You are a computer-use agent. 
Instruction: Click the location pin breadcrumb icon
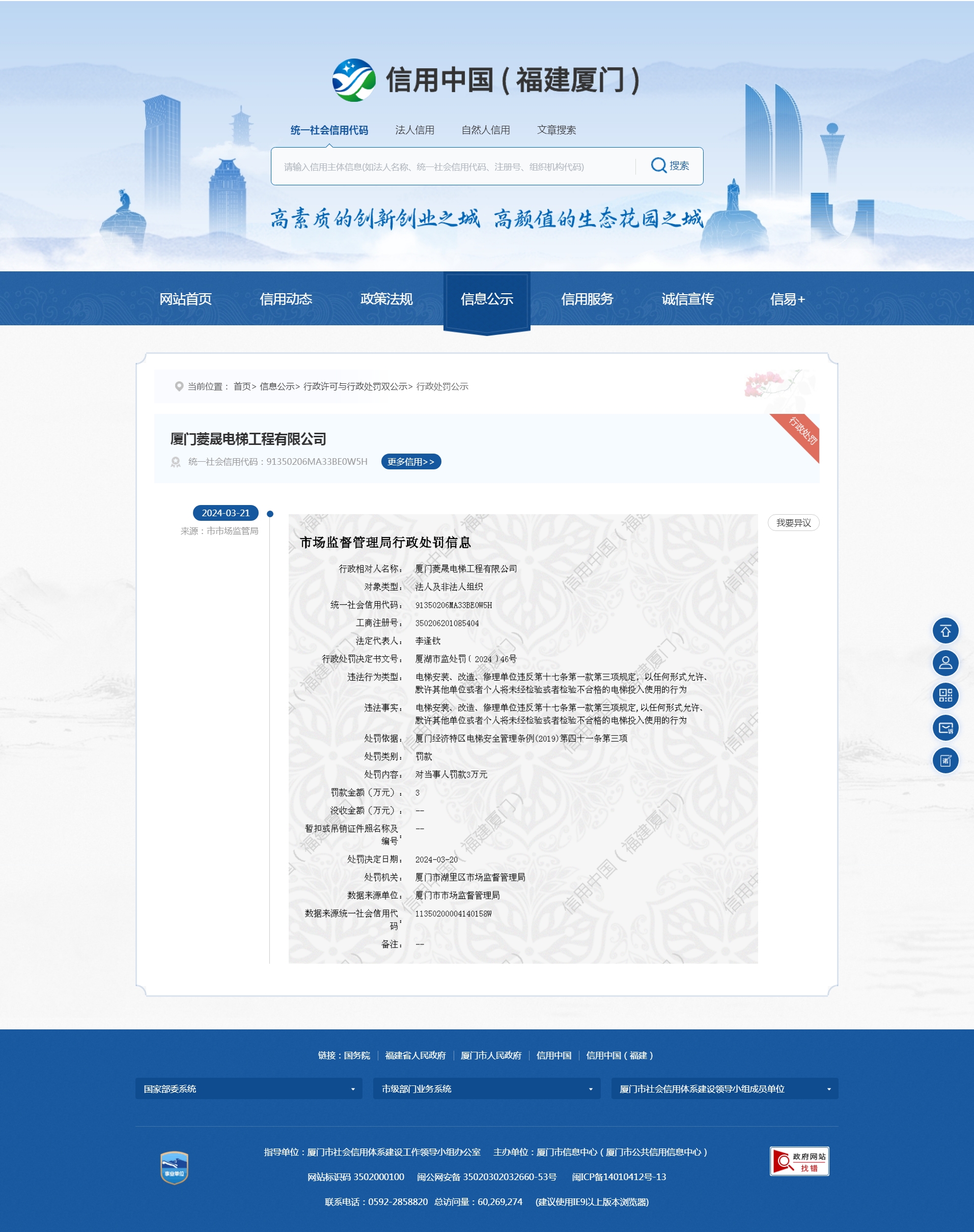click(179, 386)
